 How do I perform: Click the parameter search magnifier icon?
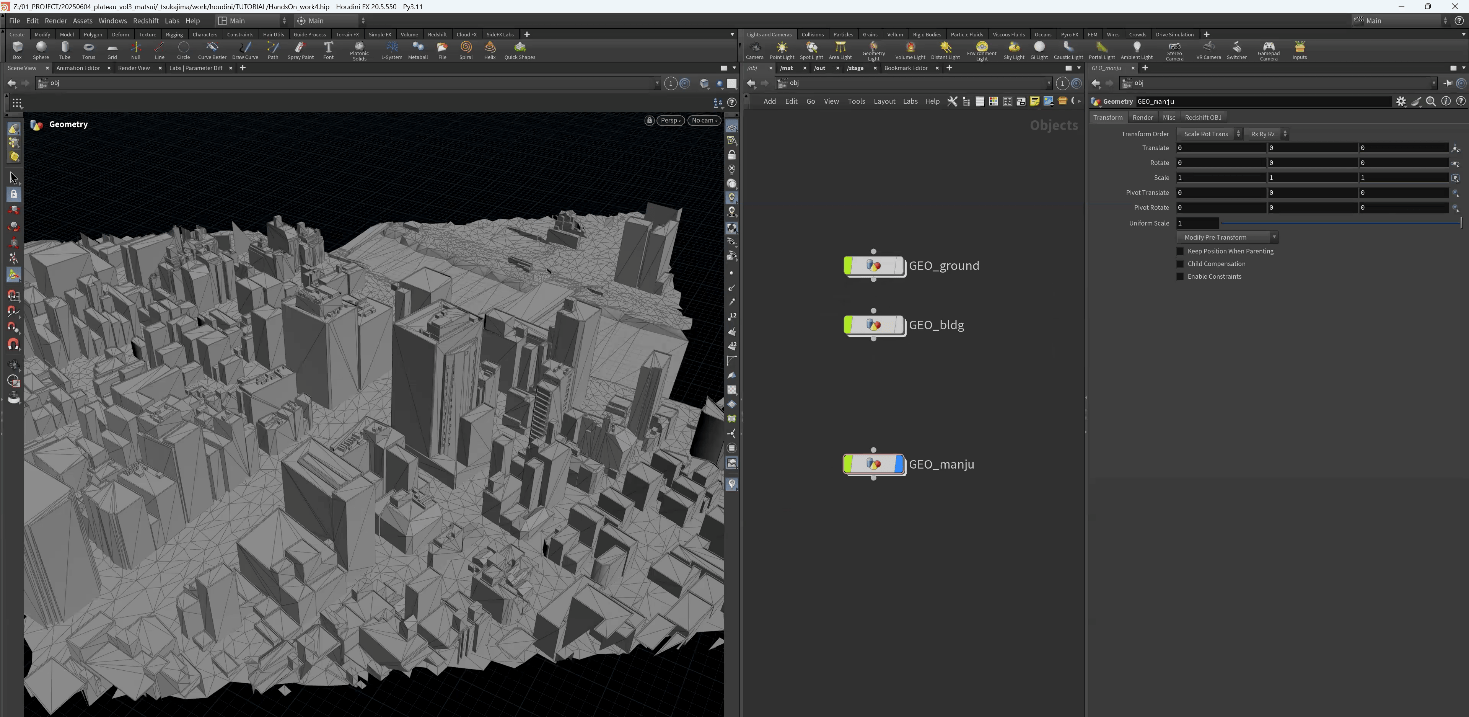[x=1431, y=101]
